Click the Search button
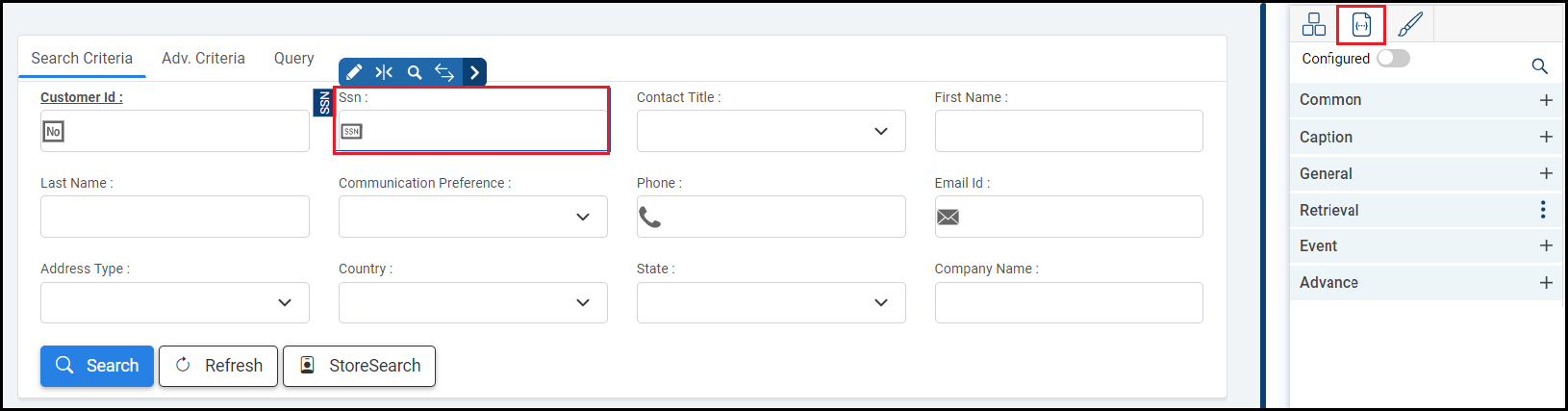 [97, 366]
